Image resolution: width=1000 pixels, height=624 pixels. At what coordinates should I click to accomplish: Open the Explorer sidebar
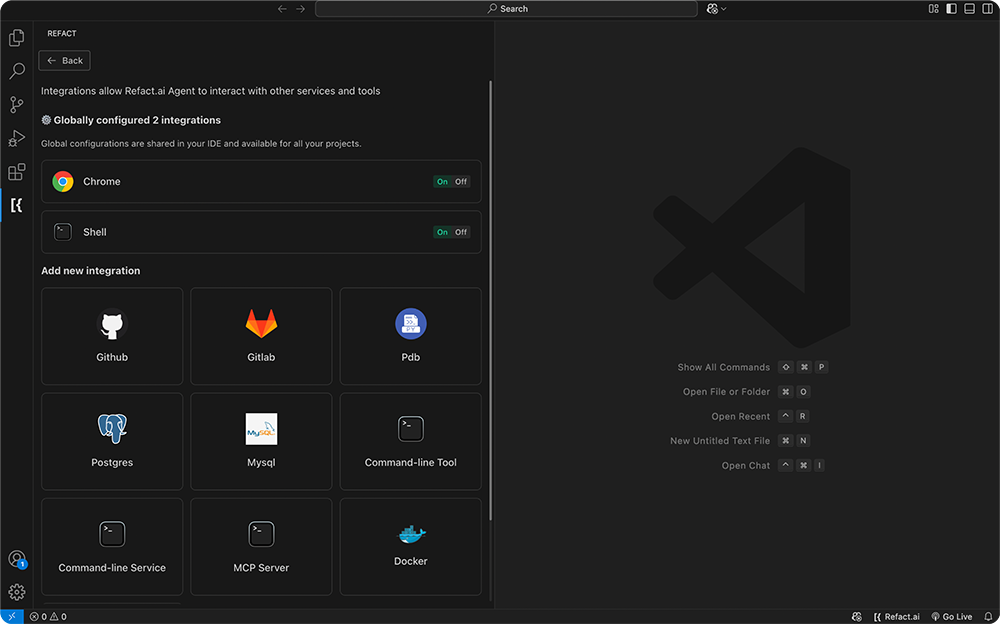pyautogui.click(x=16, y=37)
